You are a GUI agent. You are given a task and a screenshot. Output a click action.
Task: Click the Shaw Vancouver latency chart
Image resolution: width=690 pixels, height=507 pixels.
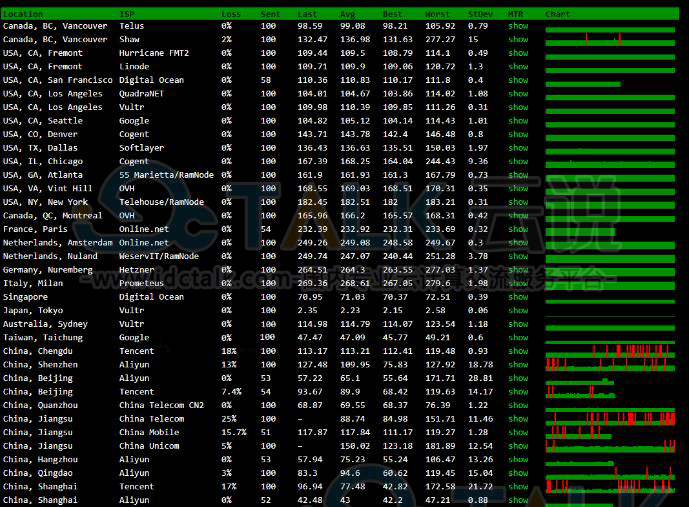[610, 40]
